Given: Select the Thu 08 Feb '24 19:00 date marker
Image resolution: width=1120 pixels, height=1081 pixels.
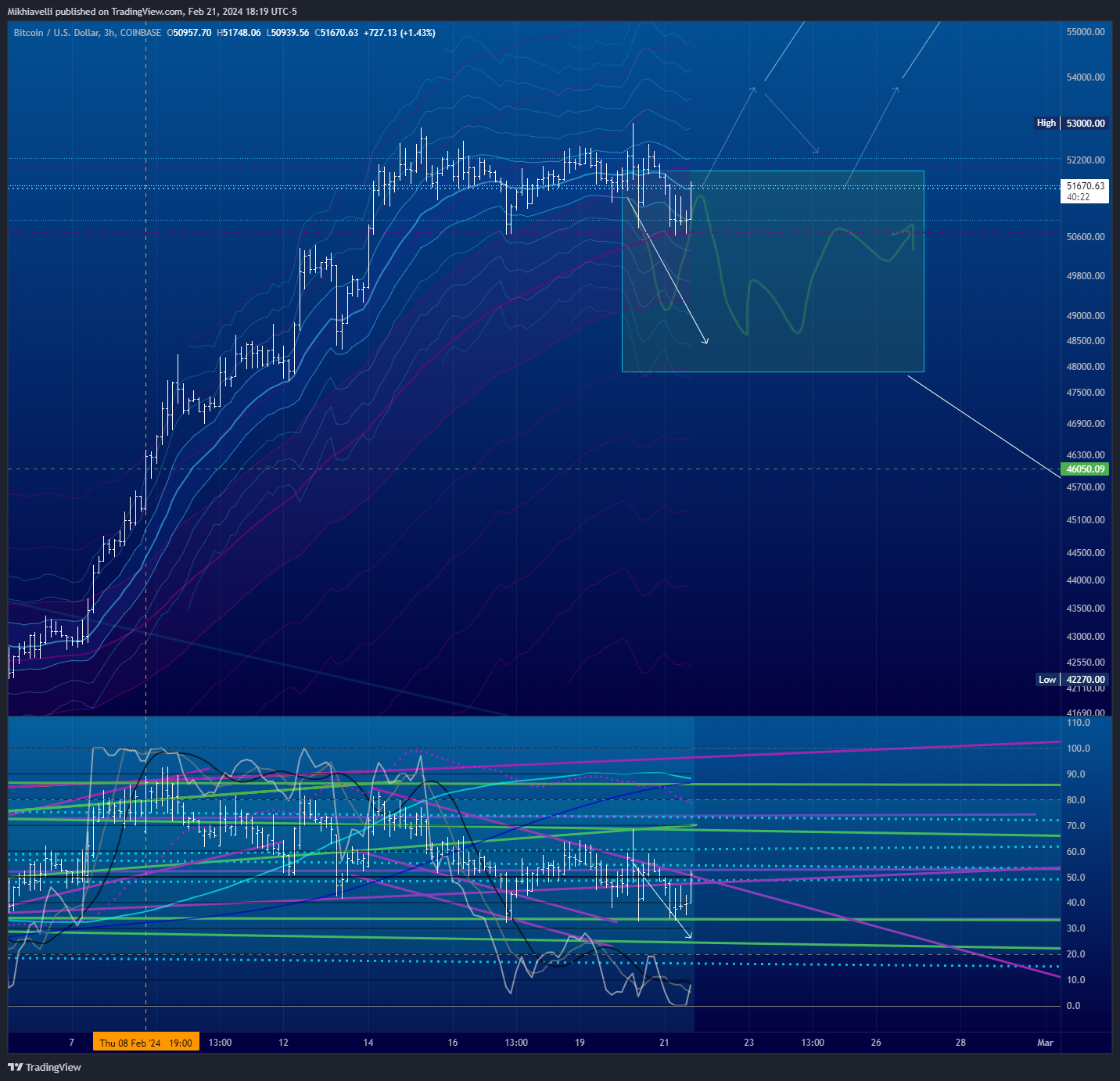Looking at the screenshot, I should tap(146, 1043).
